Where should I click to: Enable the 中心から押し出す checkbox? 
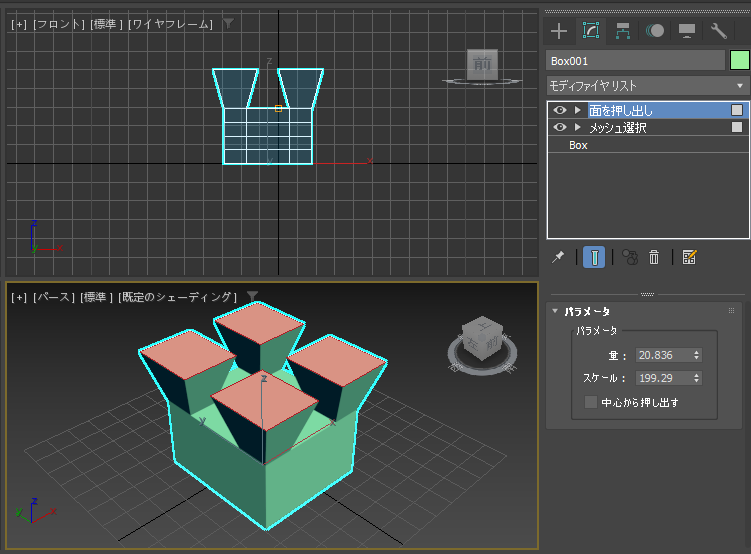pos(591,402)
